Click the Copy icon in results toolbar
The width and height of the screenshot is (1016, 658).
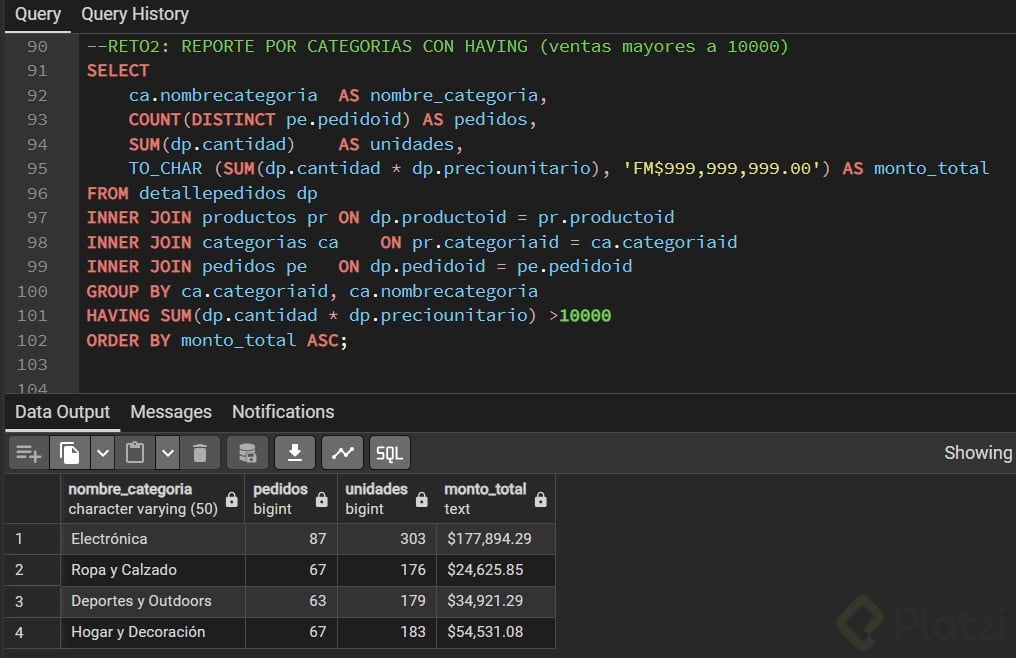click(69, 454)
